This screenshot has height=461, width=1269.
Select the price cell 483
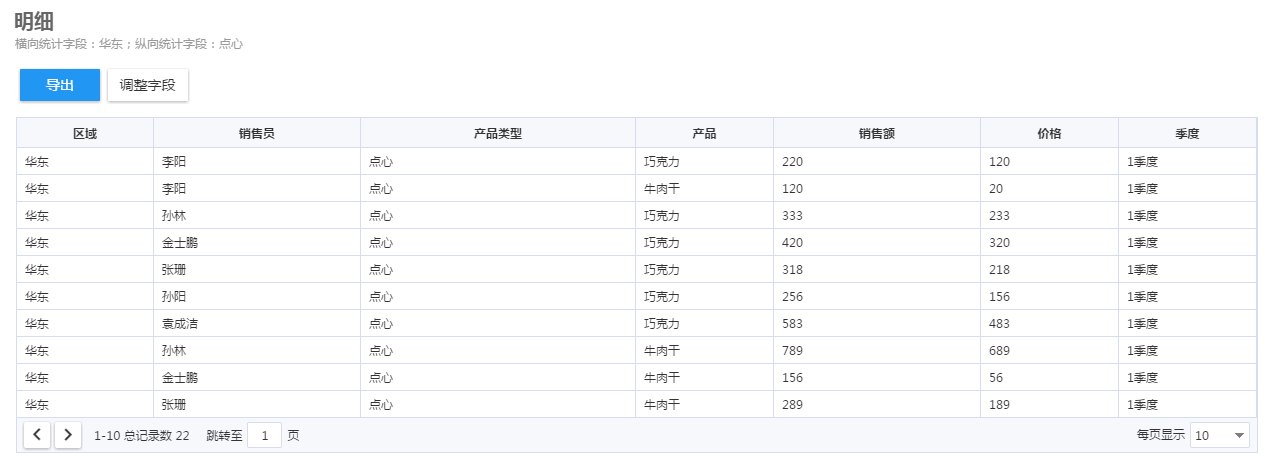(1049, 323)
